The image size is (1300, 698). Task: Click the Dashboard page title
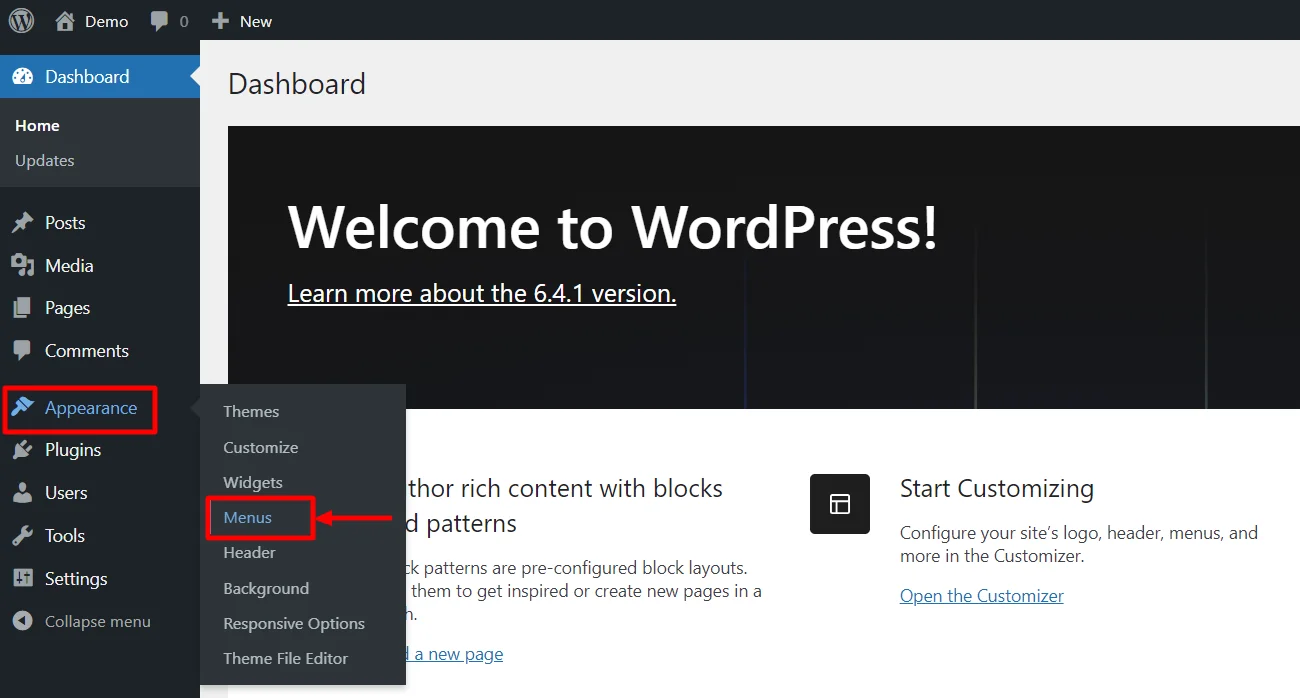tap(297, 84)
